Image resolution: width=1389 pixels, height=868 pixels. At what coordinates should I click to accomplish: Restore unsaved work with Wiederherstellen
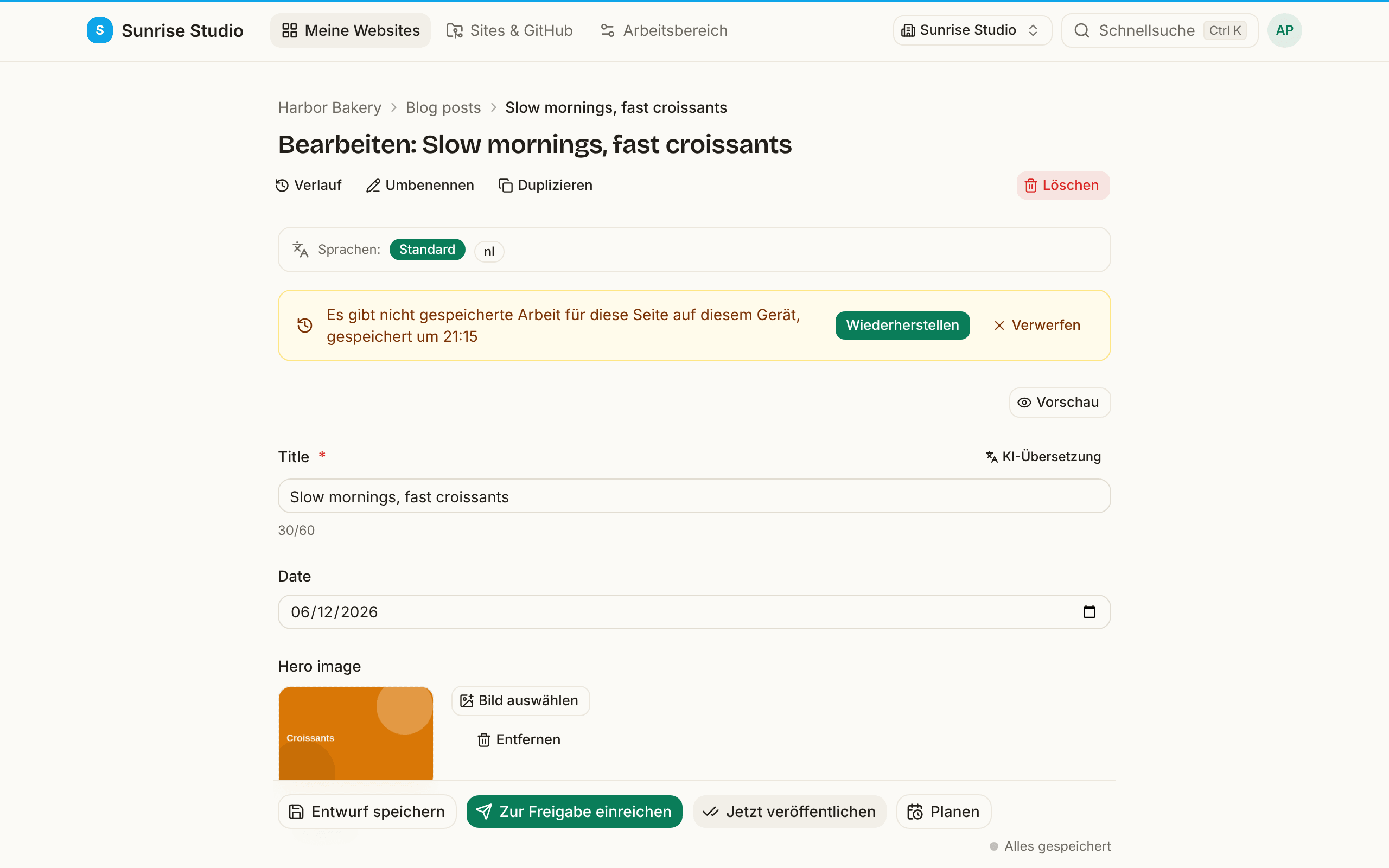click(x=902, y=325)
